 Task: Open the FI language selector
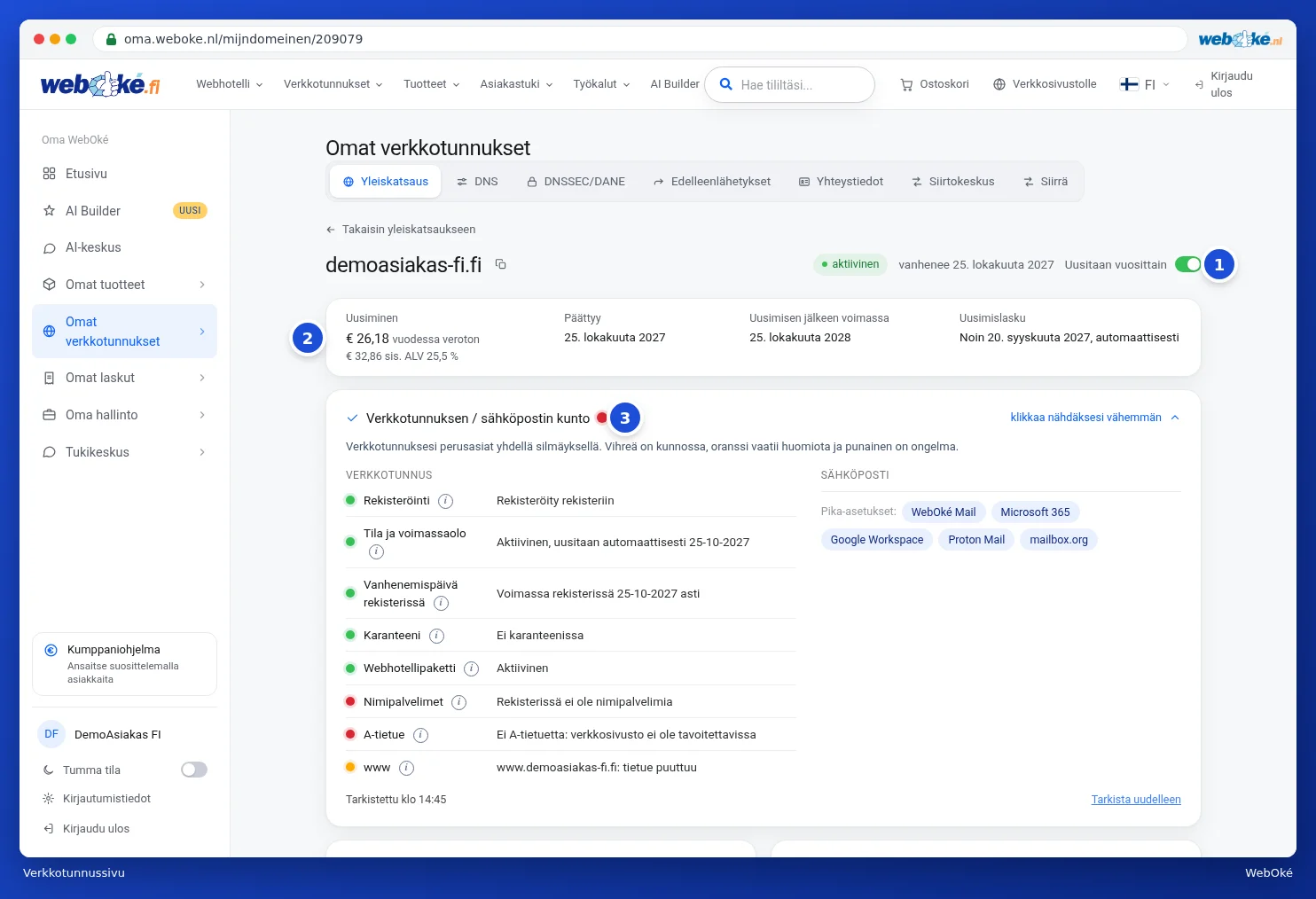(x=1145, y=84)
